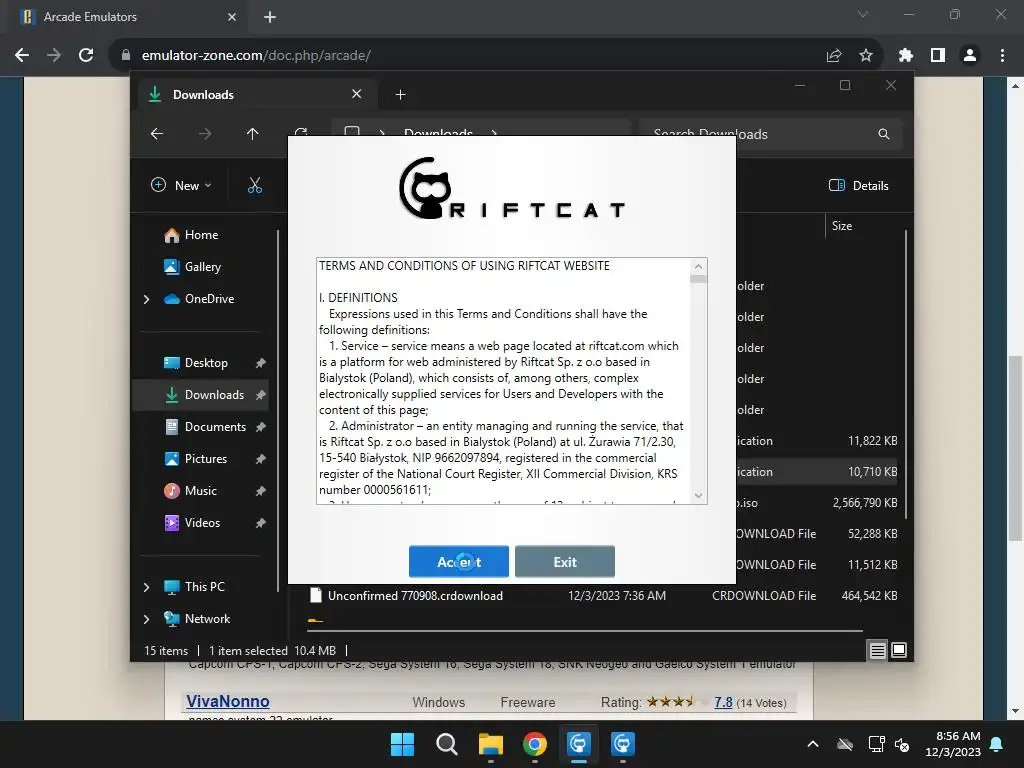The image size is (1024, 768).
Task: Bookmark this page with star icon
Action: click(x=866, y=56)
